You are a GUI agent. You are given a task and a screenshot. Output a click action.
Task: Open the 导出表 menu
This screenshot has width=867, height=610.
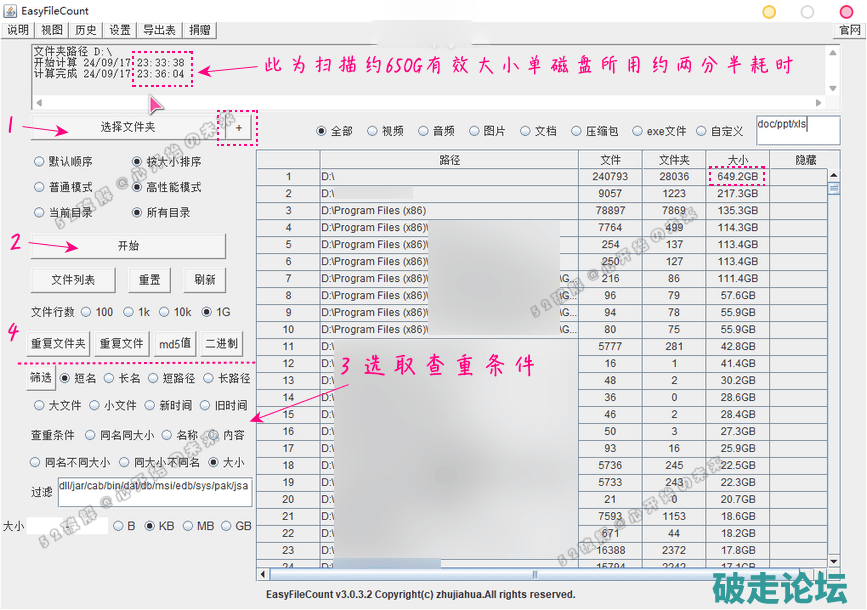(x=159, y=30)
